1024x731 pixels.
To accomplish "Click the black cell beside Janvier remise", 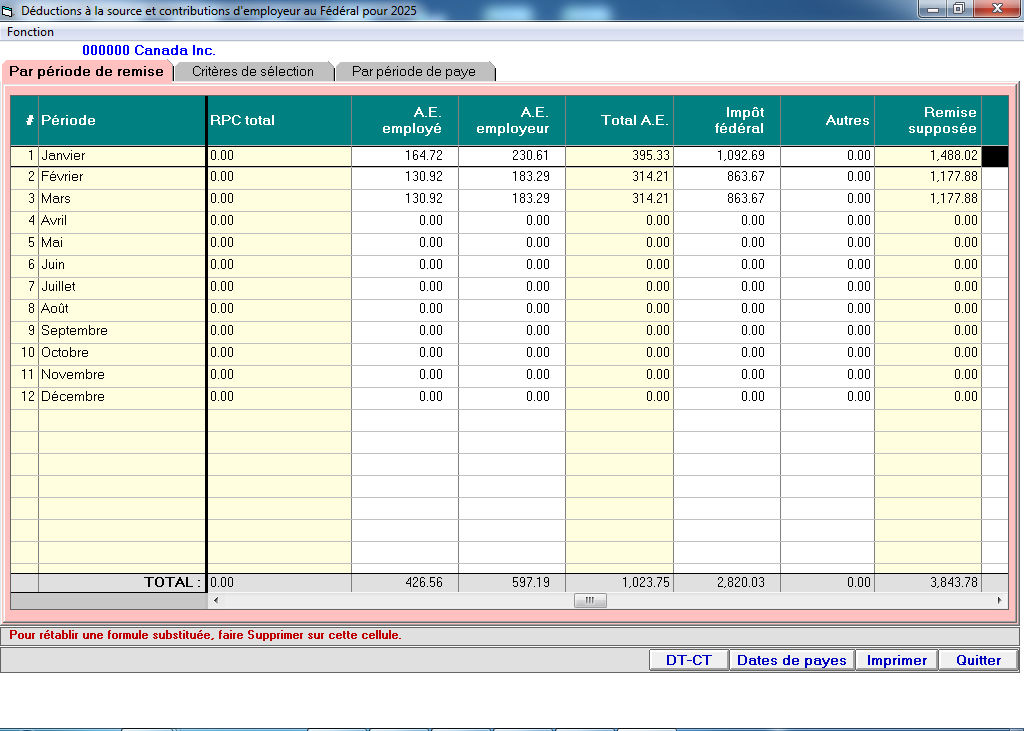I will [994, 156].
